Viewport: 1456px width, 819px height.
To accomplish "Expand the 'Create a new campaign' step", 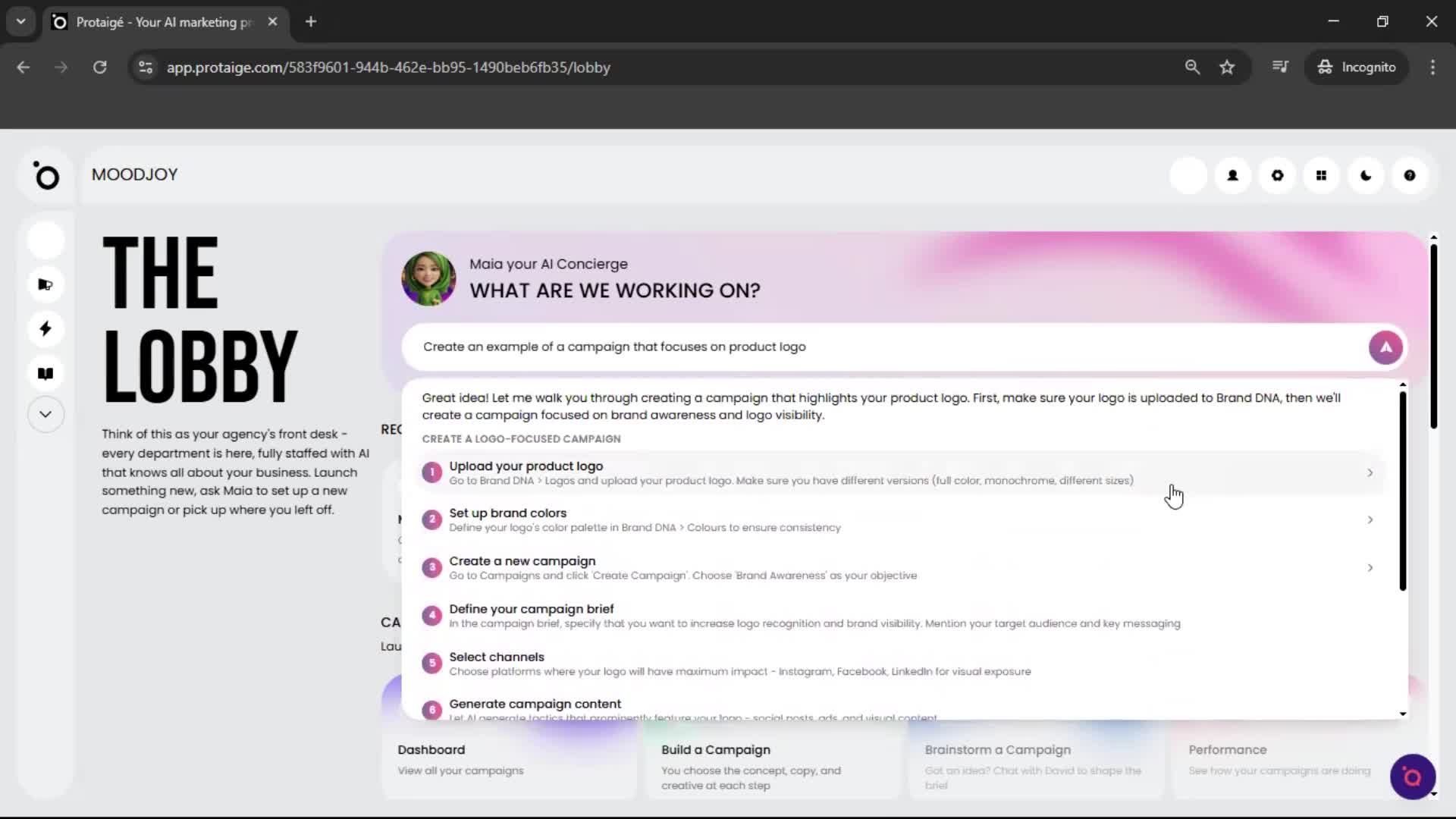I will pos(1370,567).
